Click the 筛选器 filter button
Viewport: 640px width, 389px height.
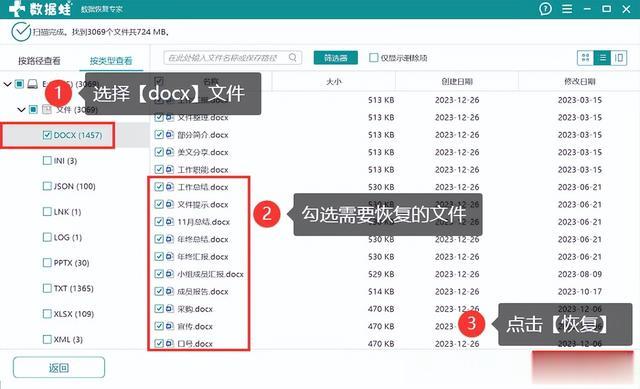(336, 58)
